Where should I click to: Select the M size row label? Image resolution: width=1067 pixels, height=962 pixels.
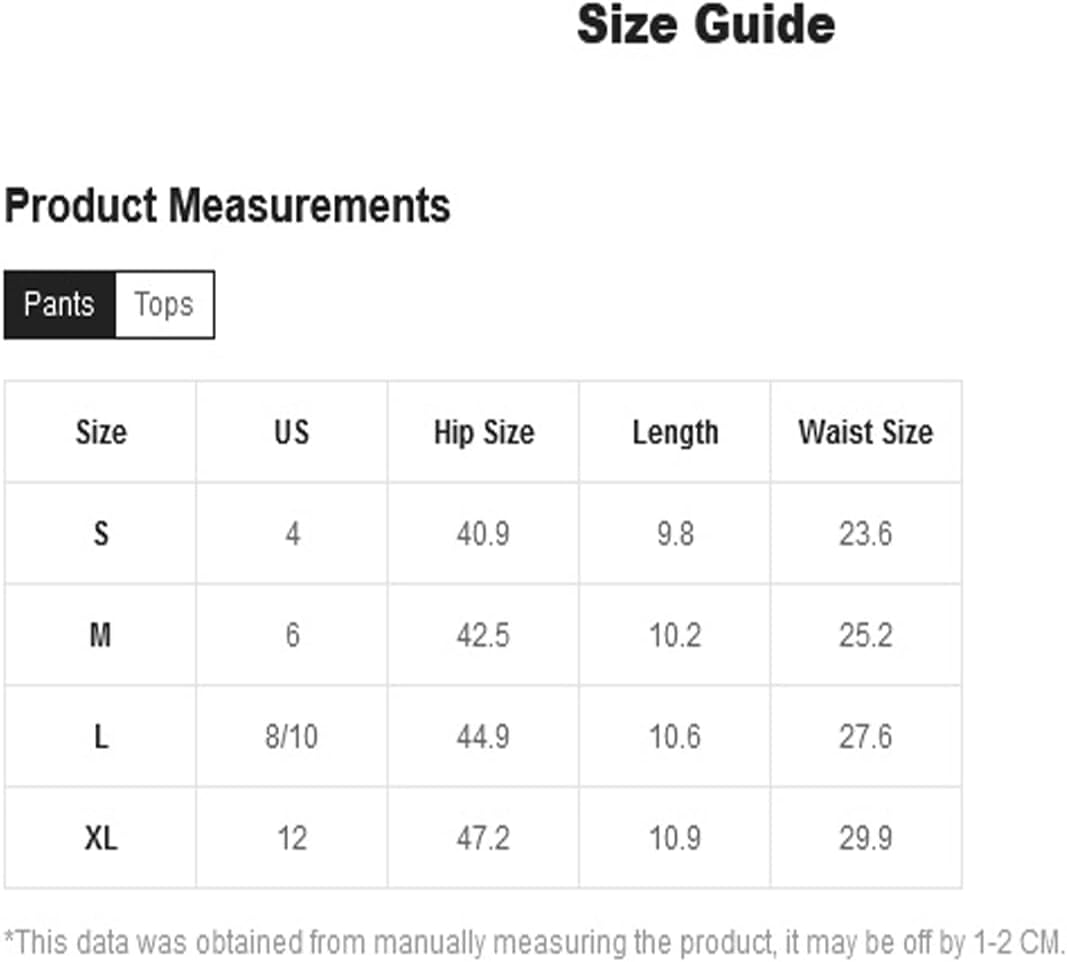101,635
